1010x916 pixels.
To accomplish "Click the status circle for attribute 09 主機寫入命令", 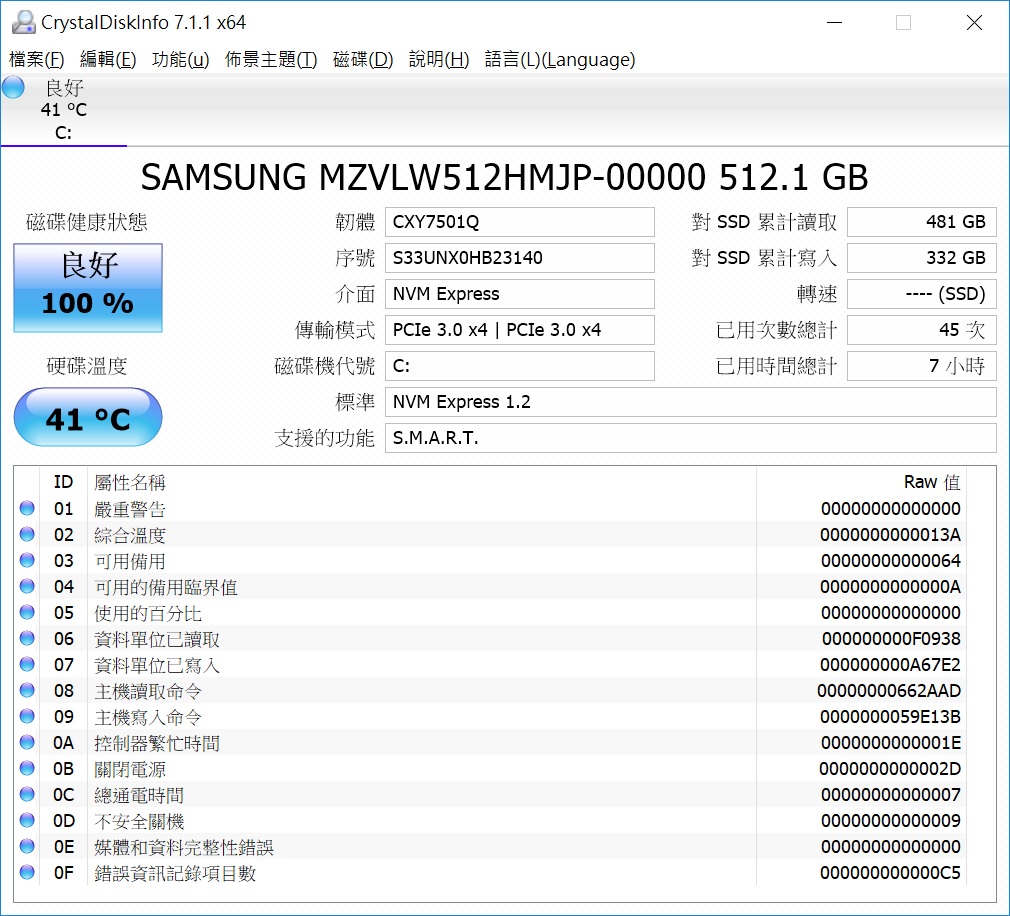I will [27, 716].
